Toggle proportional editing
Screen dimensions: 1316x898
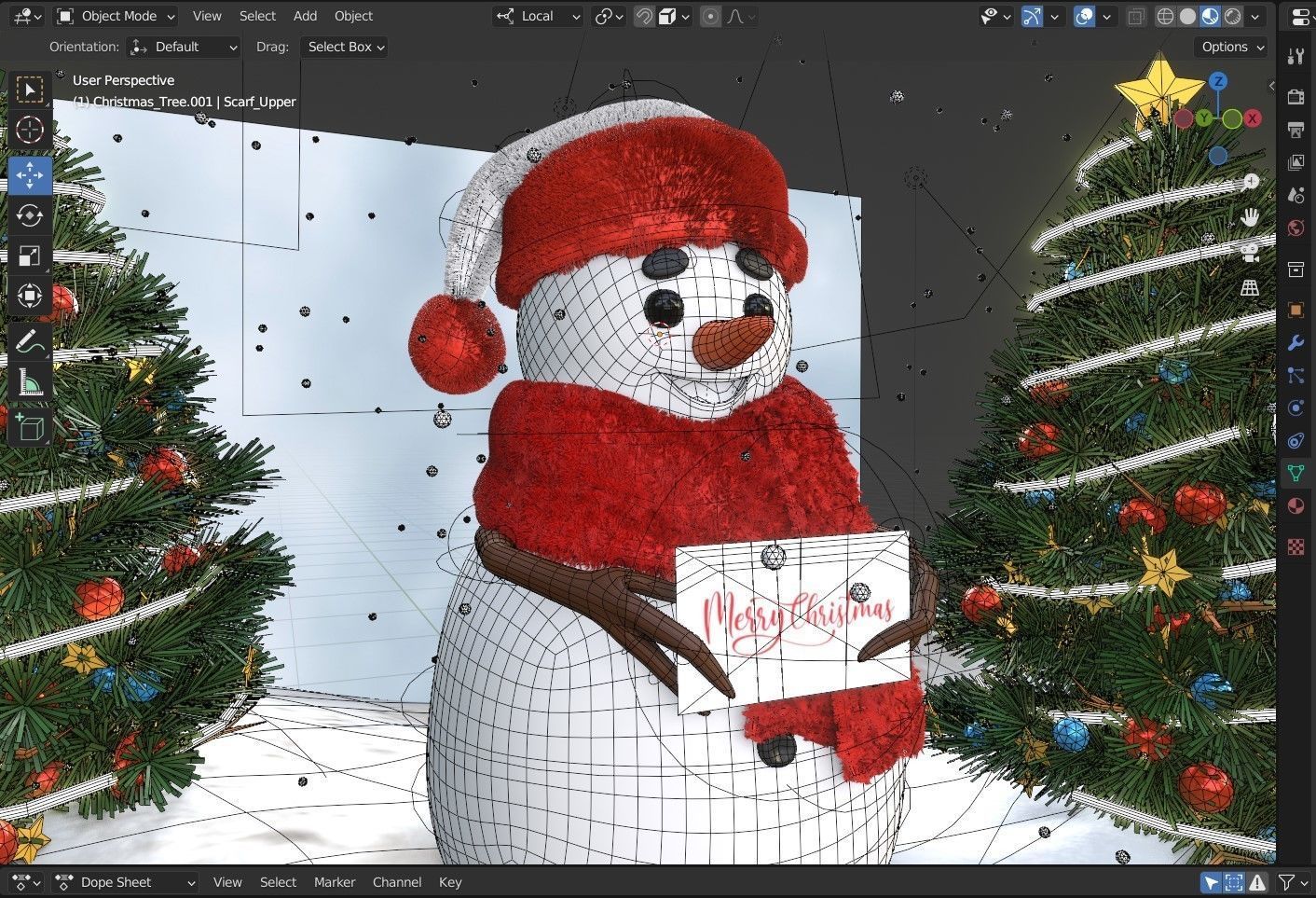pyautogui.click(x=710, y=16)
